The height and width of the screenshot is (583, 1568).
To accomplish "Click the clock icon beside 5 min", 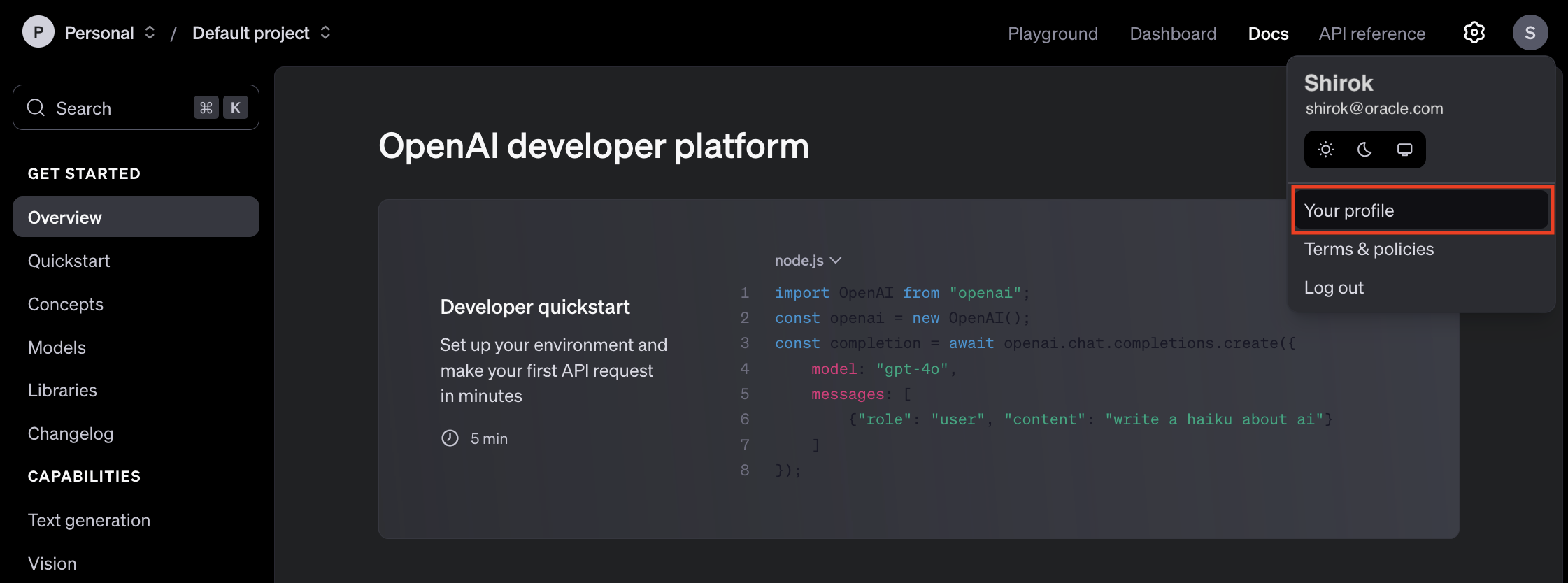I will click(450, 438).
